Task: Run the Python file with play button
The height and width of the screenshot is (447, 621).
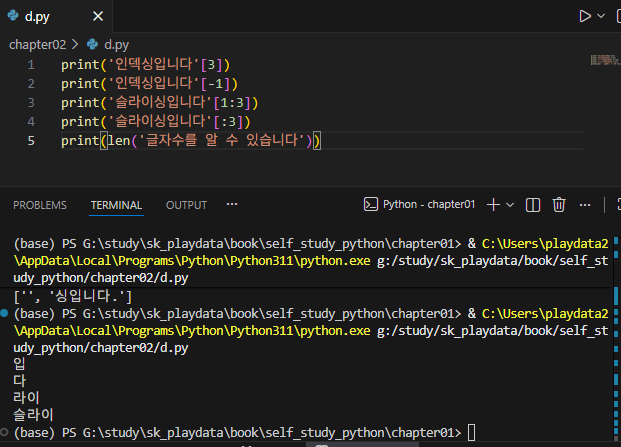Action: (585, 16)
